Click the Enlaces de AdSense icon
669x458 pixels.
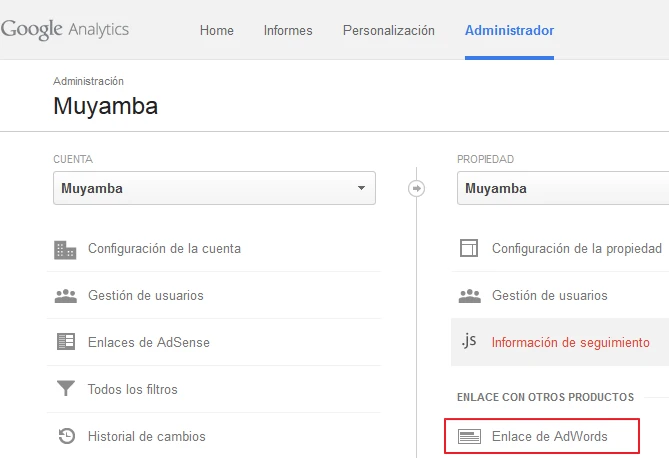[x=66, y=342]
